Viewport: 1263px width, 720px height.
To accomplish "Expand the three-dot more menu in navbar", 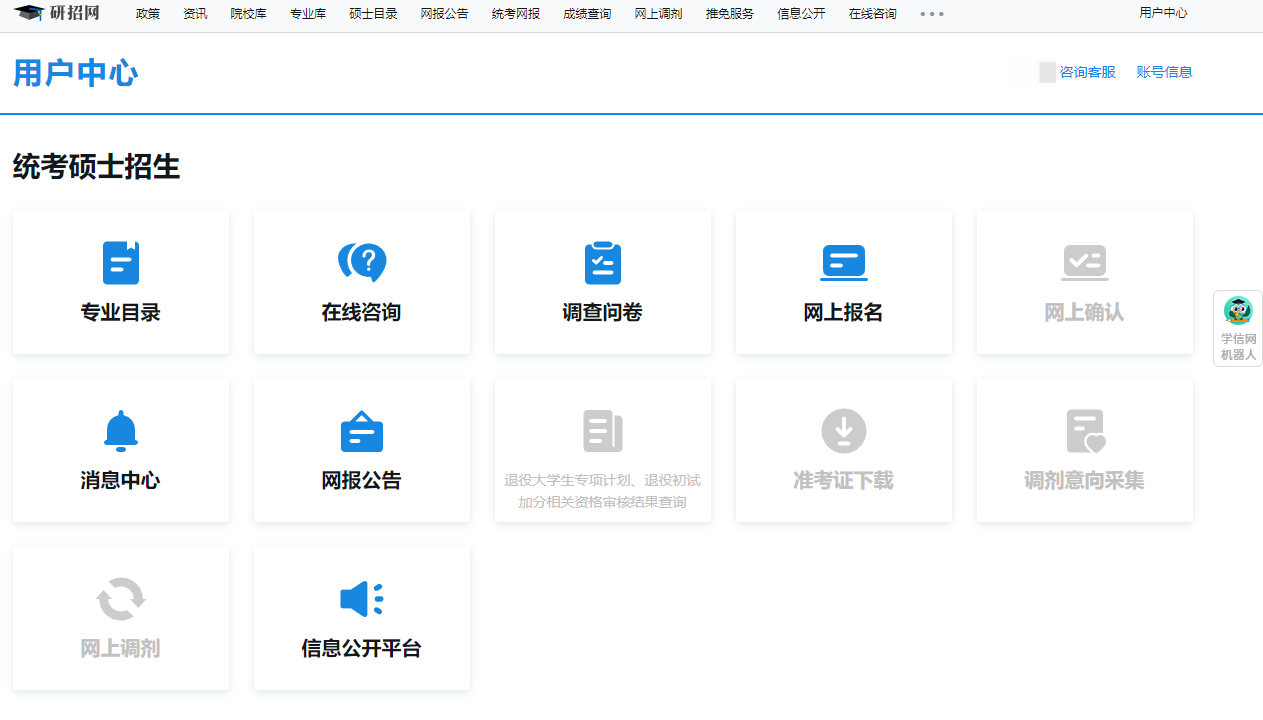I will (932, 14).
